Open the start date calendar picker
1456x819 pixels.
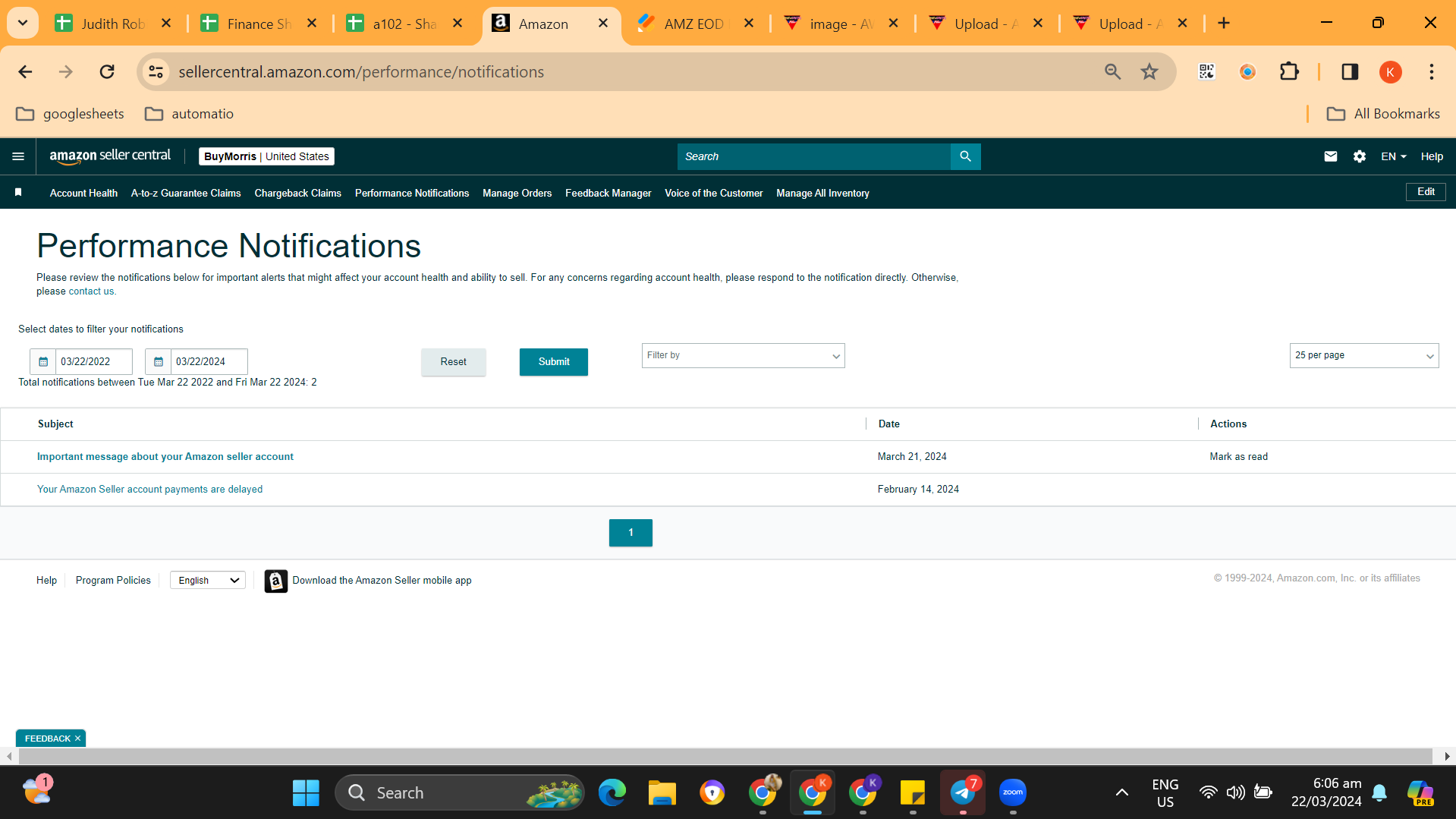click(x=43, y=362)
